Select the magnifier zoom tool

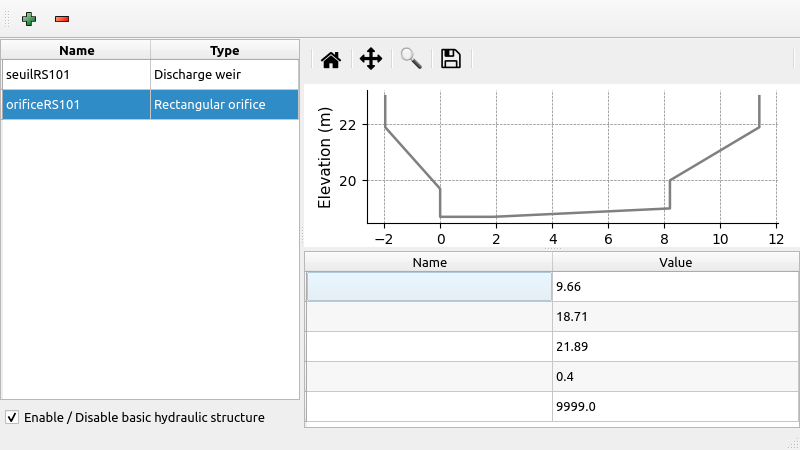(x=411, y=59)
